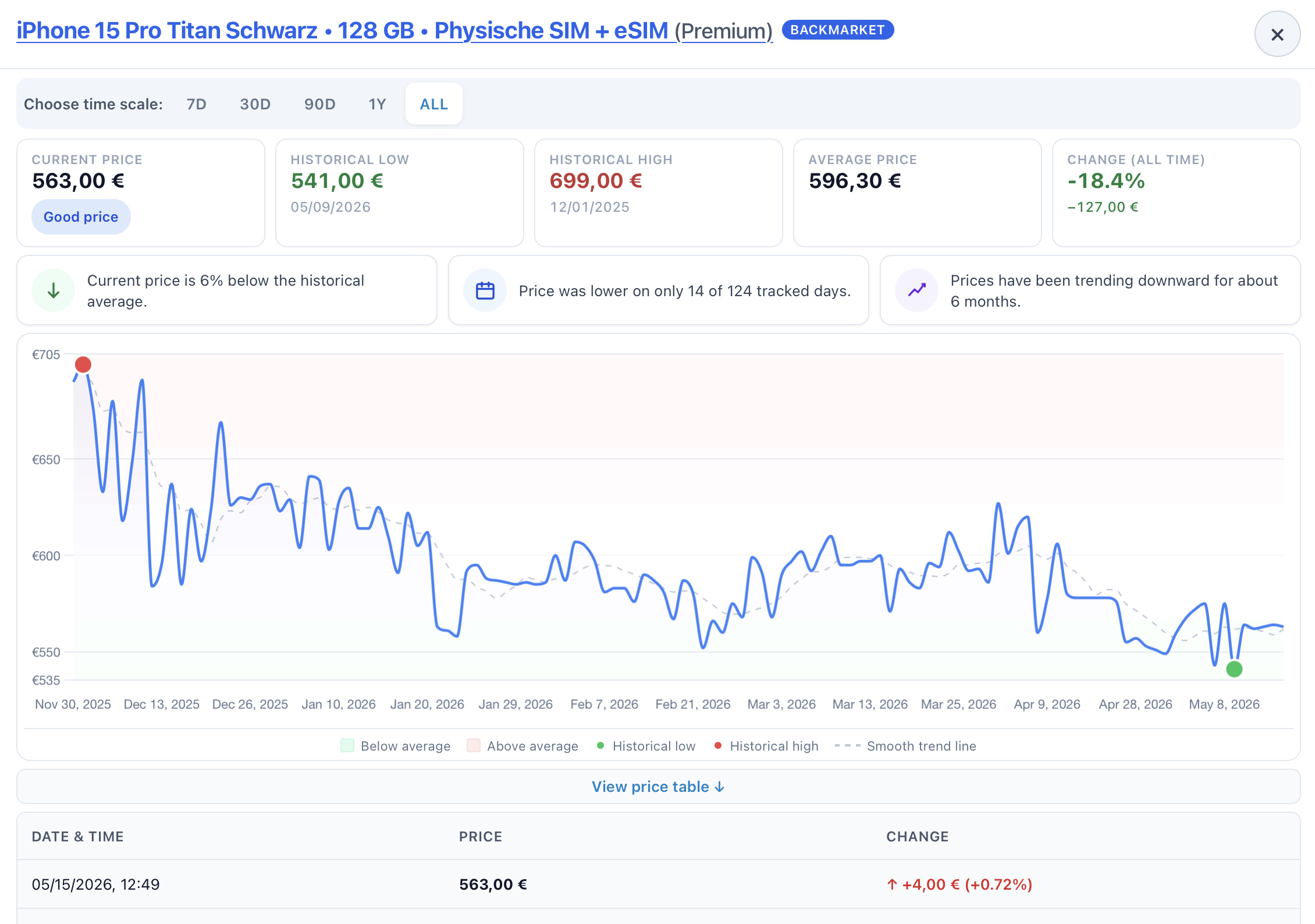Image resolution: width=1315 pixels, height=924 pixels.
Task: Click the historical low date 05/09/2026
Action: coord(331,207)
